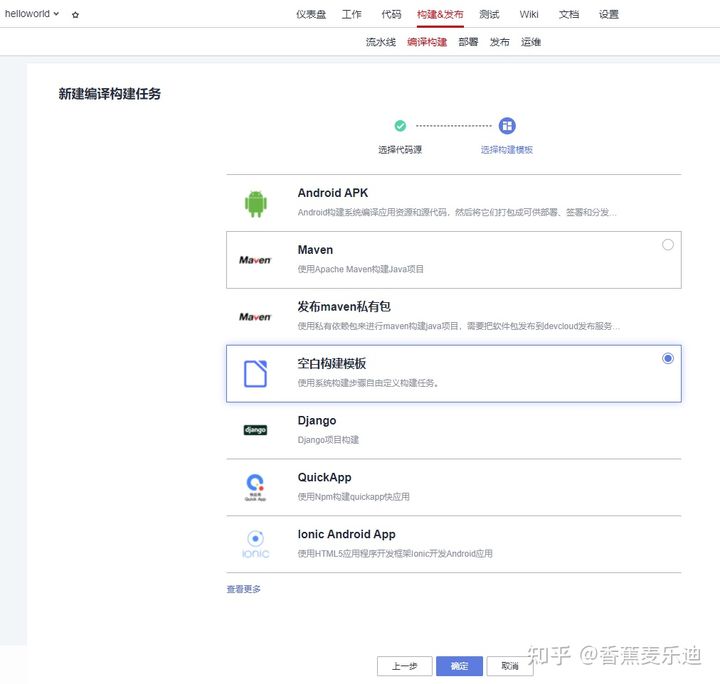The width and height of the screenshot is (720, 684).
Task: Click the 查看更多 link
Action: tap(243, 589)
